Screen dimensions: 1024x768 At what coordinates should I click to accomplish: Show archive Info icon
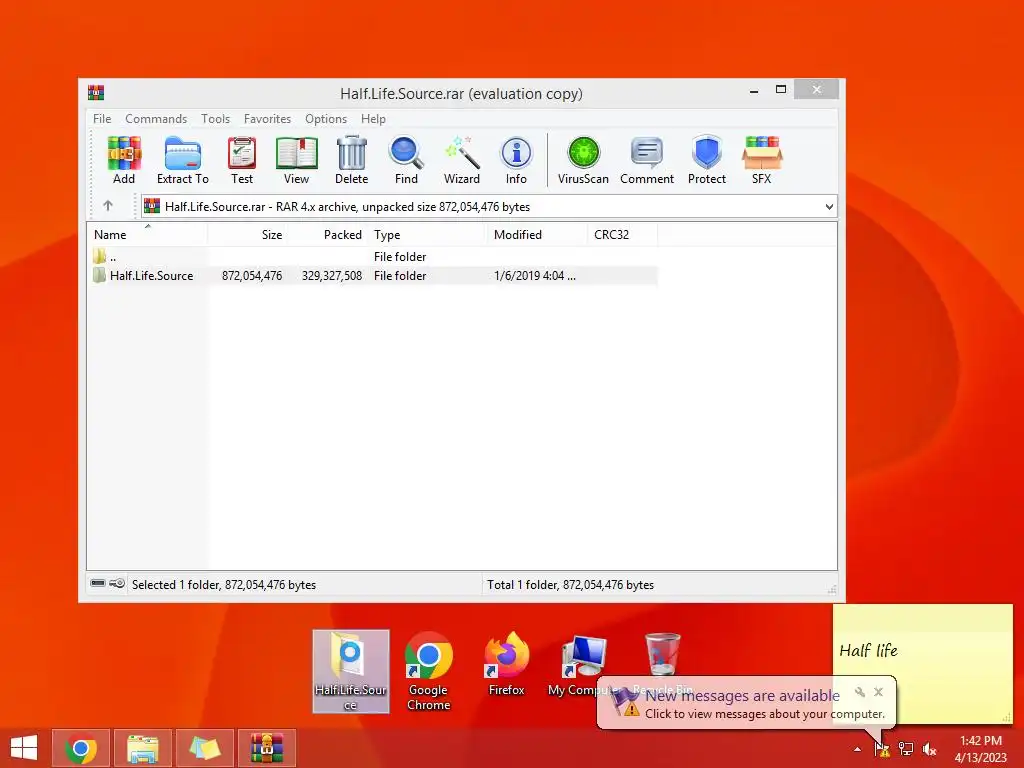pyautogui.click(x=516, y=161)
